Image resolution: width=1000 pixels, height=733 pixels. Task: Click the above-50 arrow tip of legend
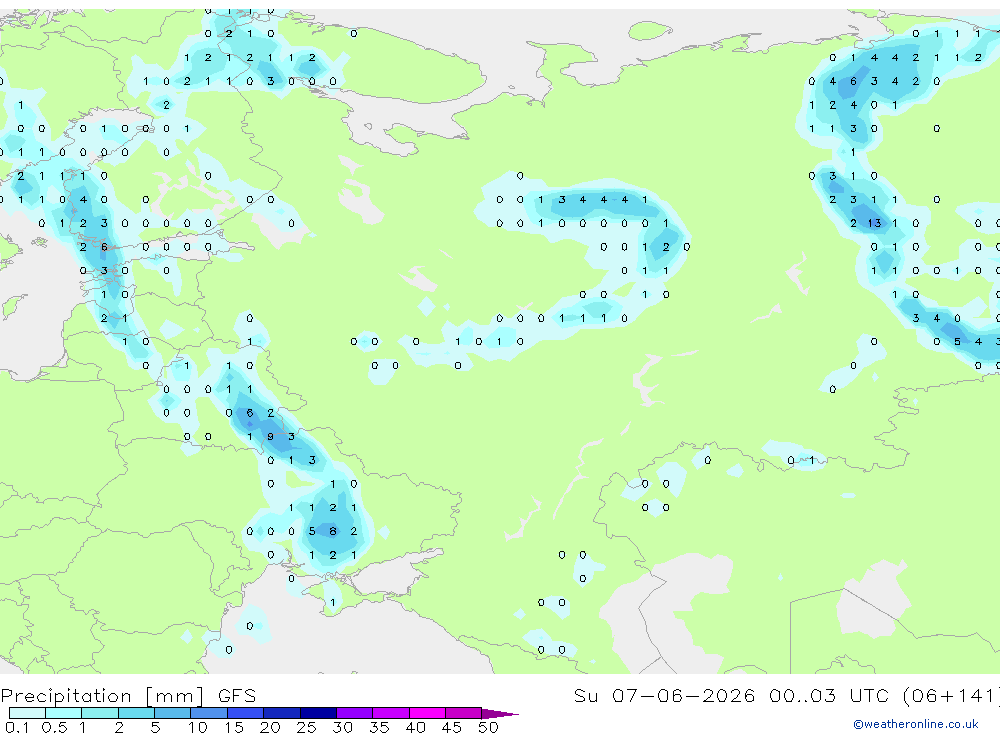500,713
